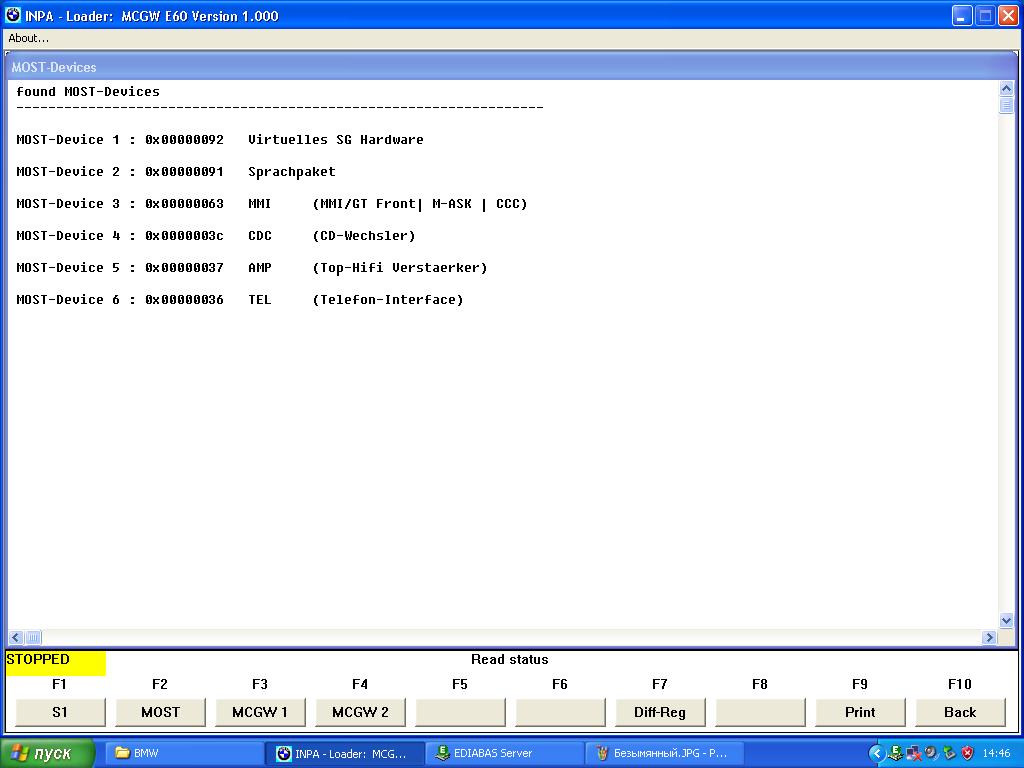Click the MOST-Devices panel title

pyautogui.click(x=54, y=67)
